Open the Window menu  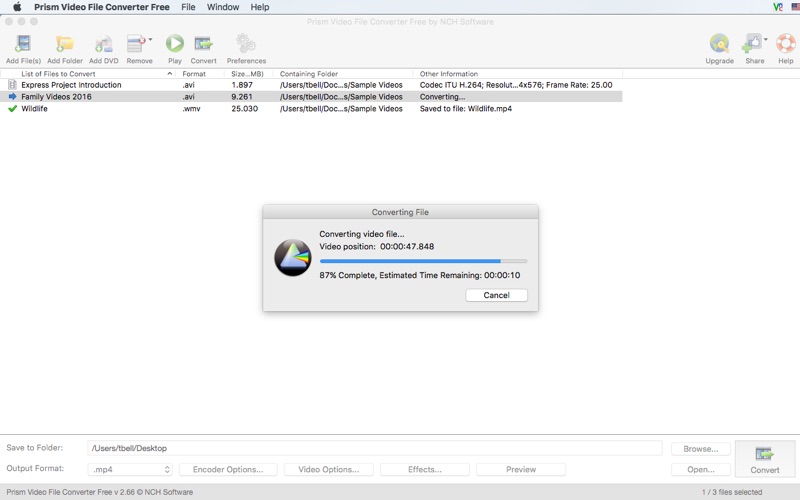point(223,7)
